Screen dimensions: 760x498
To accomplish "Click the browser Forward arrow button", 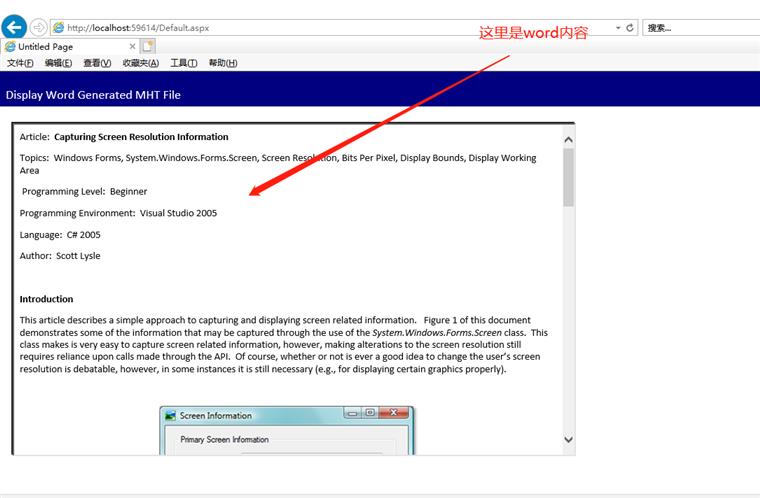I will coord(38,27).
